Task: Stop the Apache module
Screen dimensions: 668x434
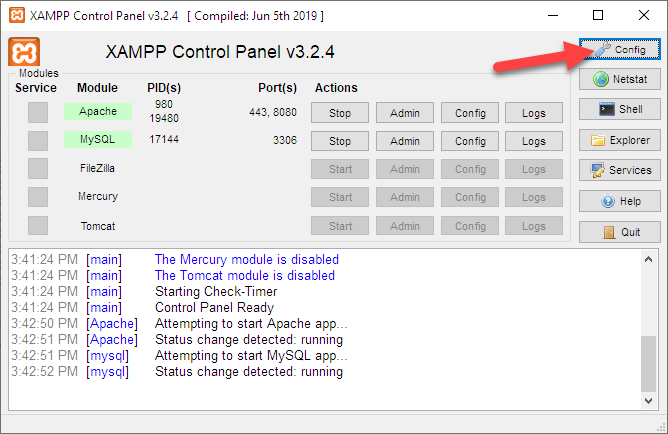Action: click(340, 113)
